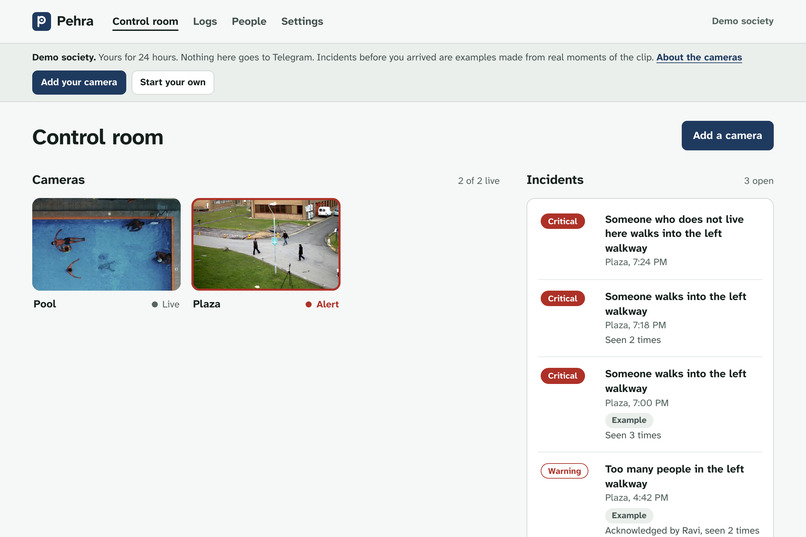Viewport: 806px width, 537px height.
Task: Click 'Seen 2 times' text
Action: 633,340
